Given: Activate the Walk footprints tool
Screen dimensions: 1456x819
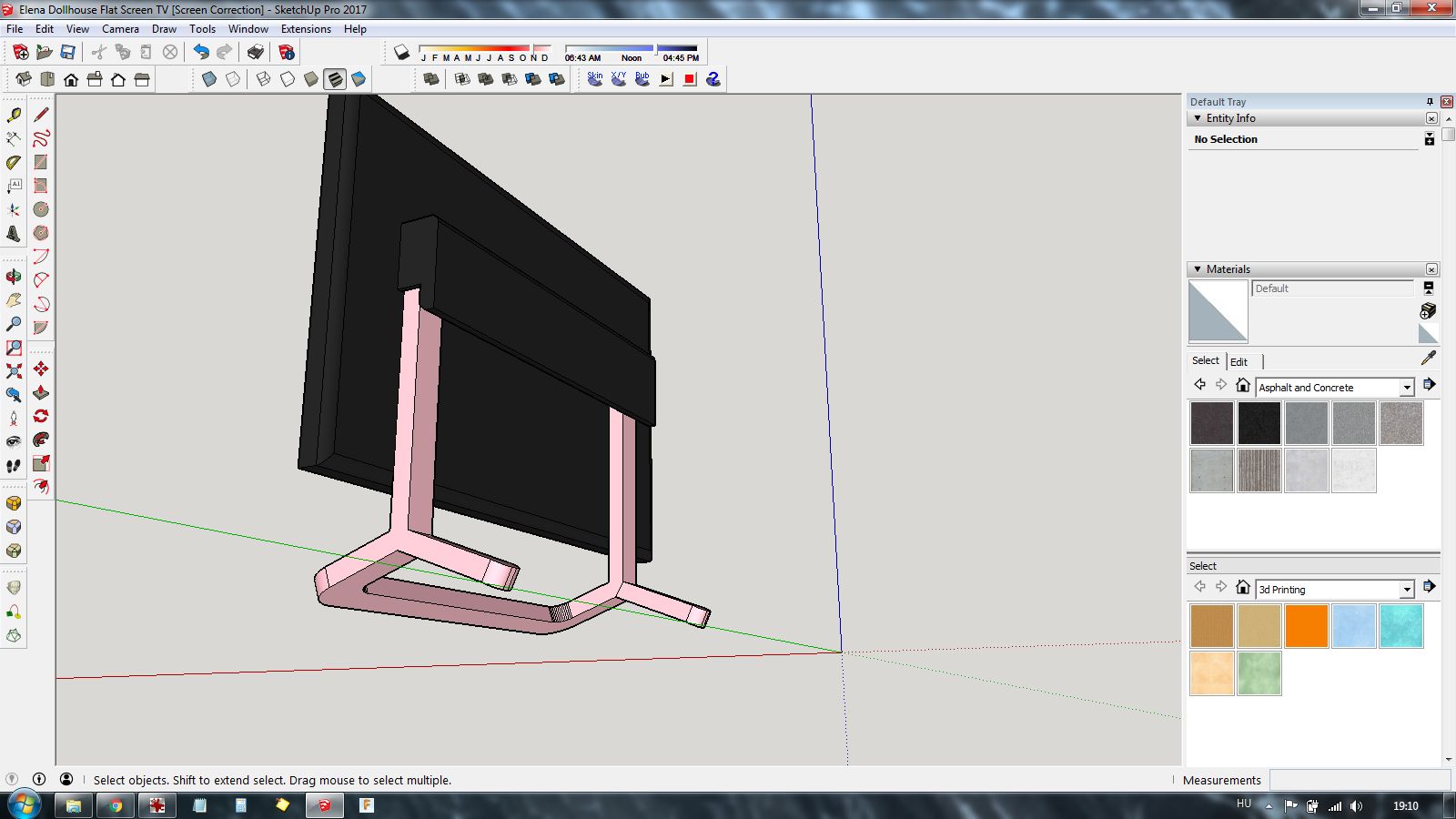Looking at the screenshot, I should tap(14, 466).
